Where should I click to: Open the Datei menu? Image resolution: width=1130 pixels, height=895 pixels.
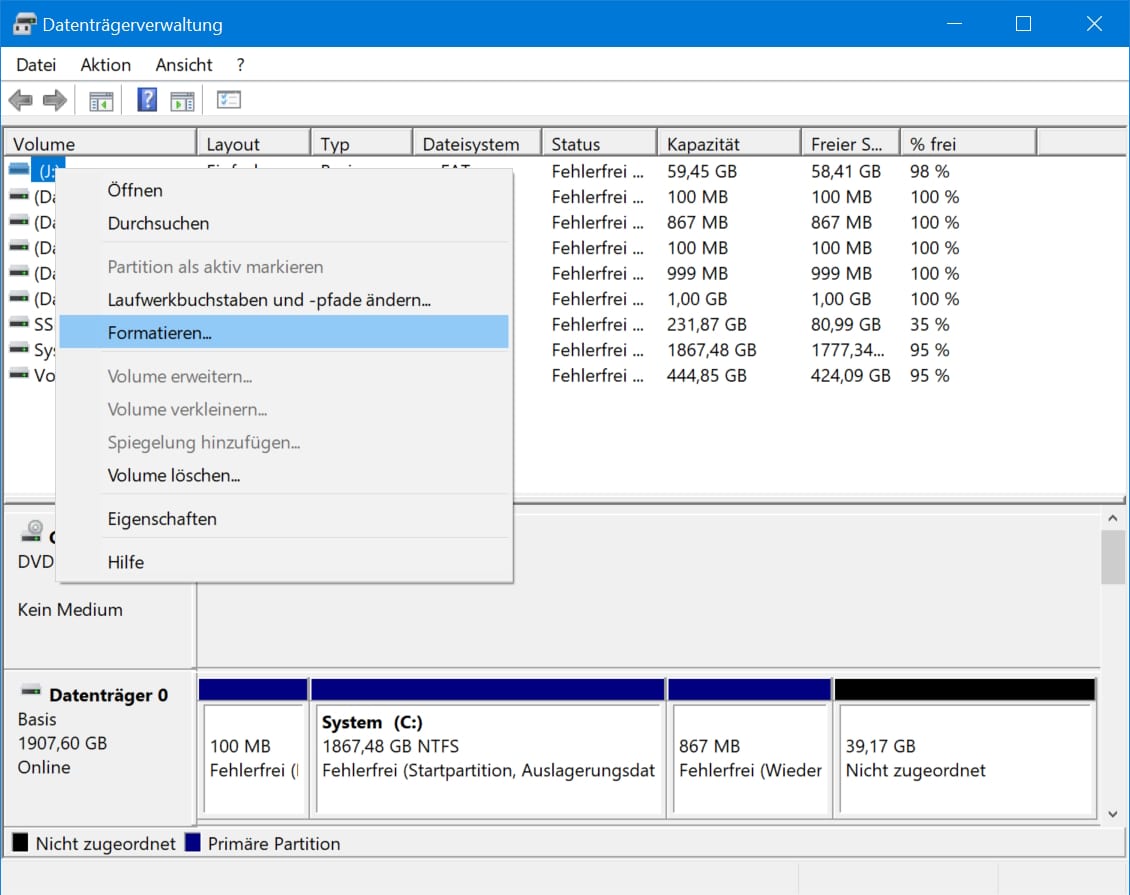(x=36, y=65)
